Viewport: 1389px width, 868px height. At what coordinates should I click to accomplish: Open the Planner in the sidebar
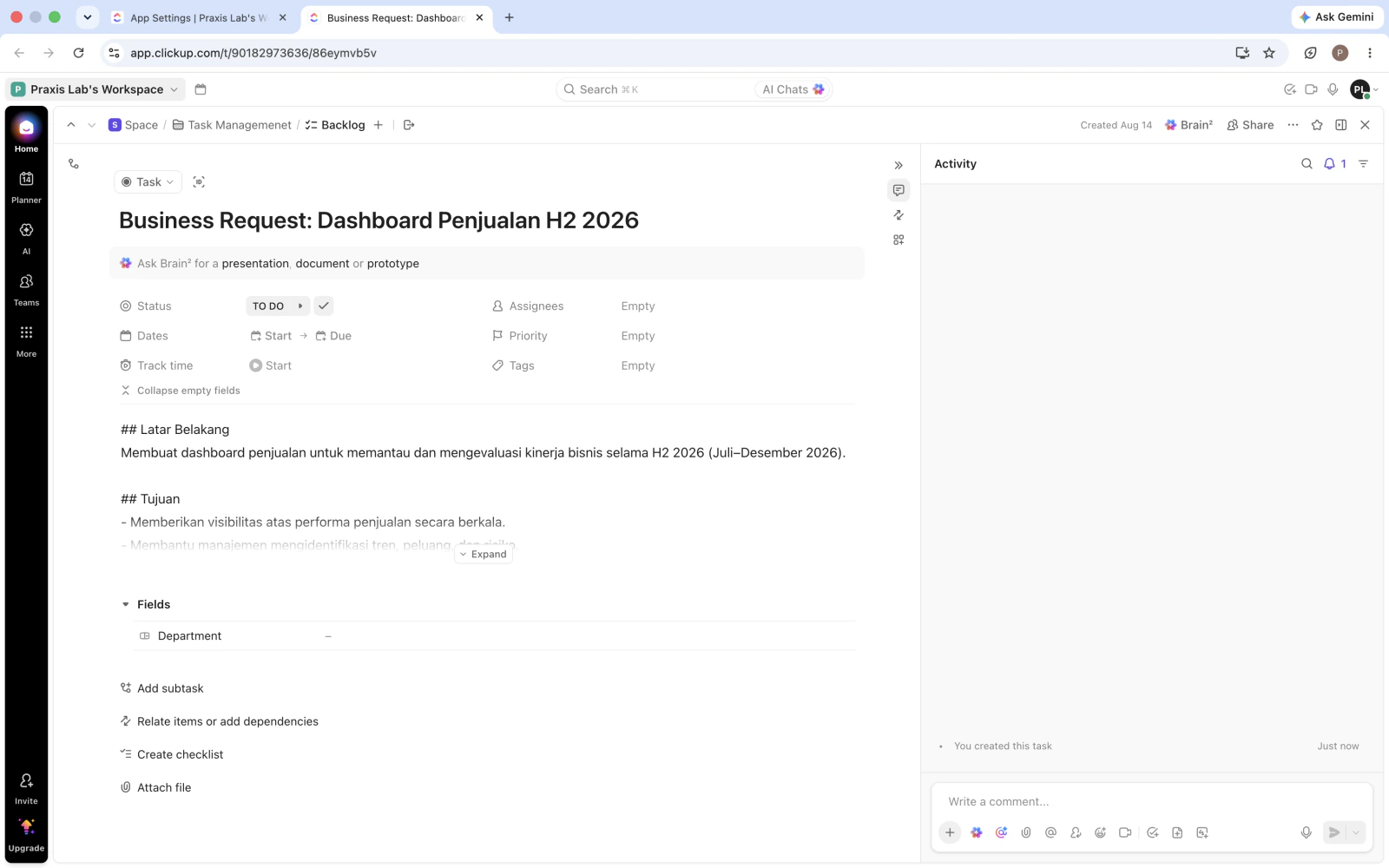coord(26,186)
